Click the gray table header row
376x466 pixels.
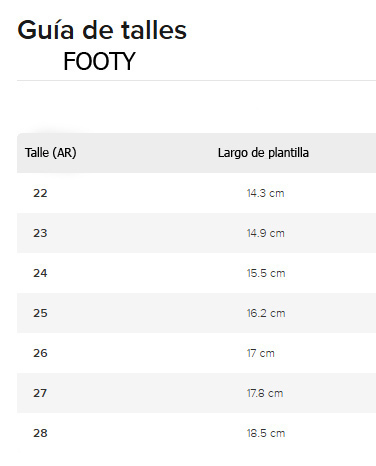click(196, 153)
